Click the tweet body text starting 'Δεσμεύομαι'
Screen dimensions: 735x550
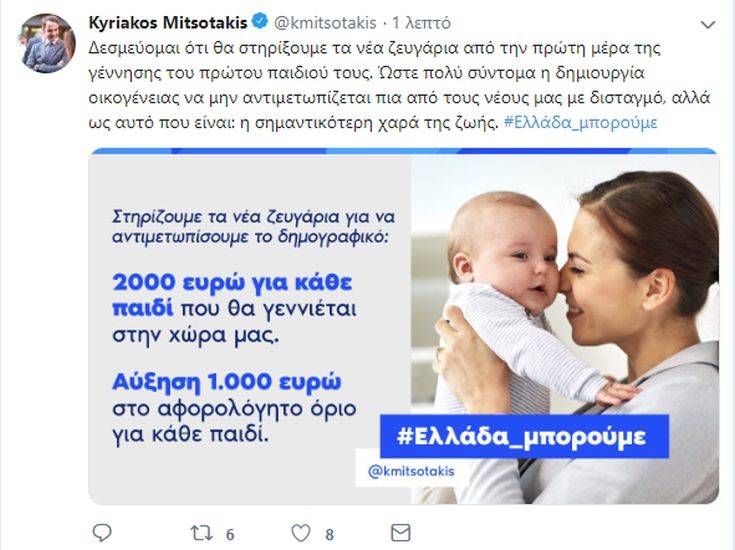coord(399,85)
